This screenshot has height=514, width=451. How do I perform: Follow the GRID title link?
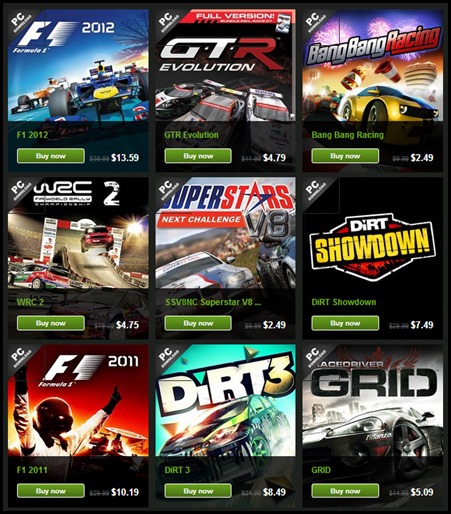pyautogui.click(x=321, y=470)
